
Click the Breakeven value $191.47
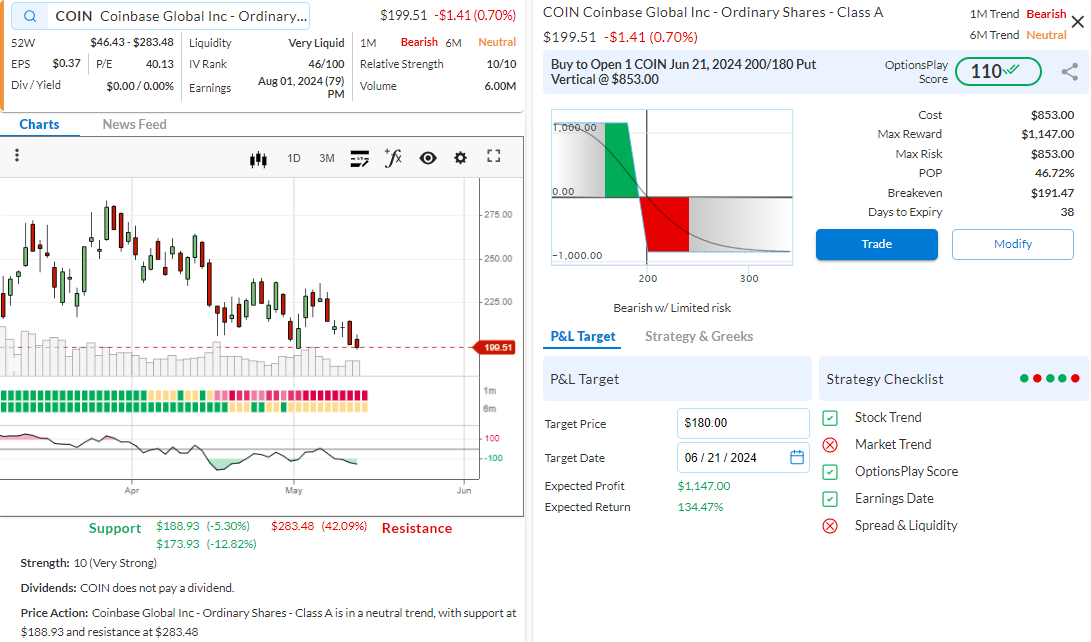(1052, 193)
